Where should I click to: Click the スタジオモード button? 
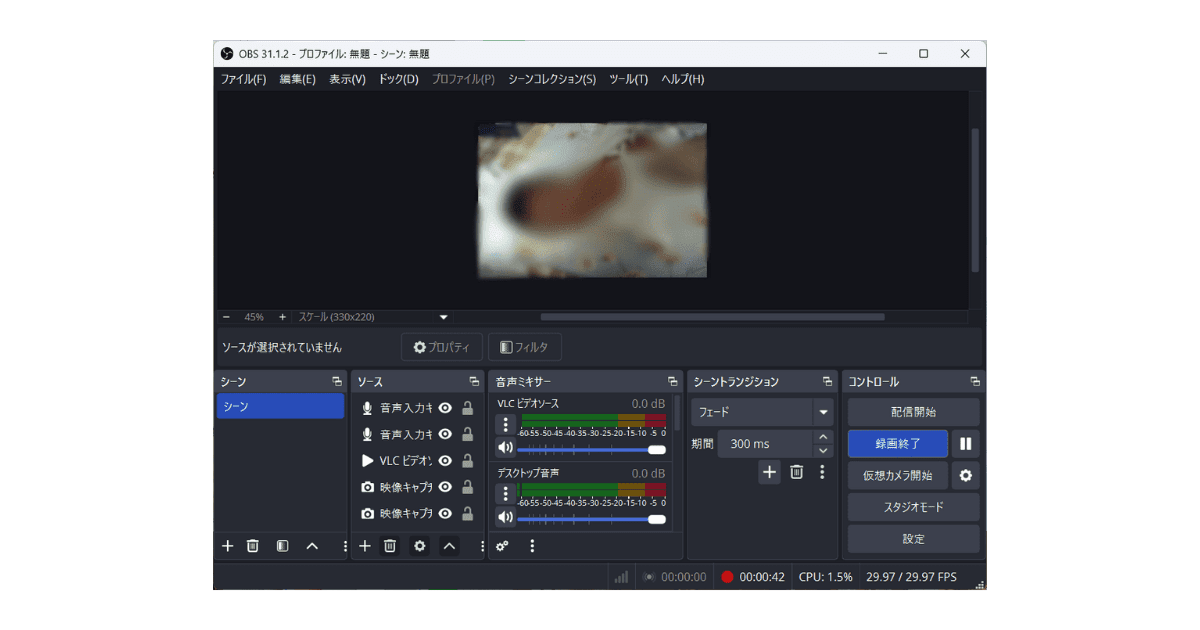pyautogui.click(x=914, y=507)
